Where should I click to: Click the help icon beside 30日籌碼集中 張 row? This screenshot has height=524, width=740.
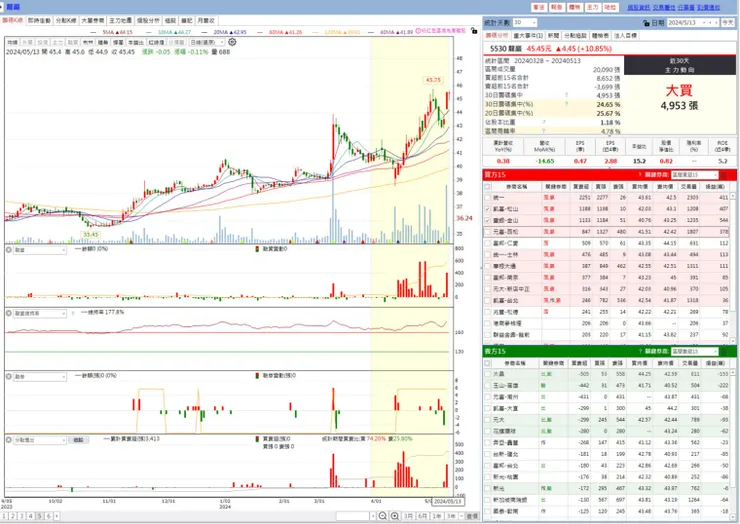[x=566, y=95]
